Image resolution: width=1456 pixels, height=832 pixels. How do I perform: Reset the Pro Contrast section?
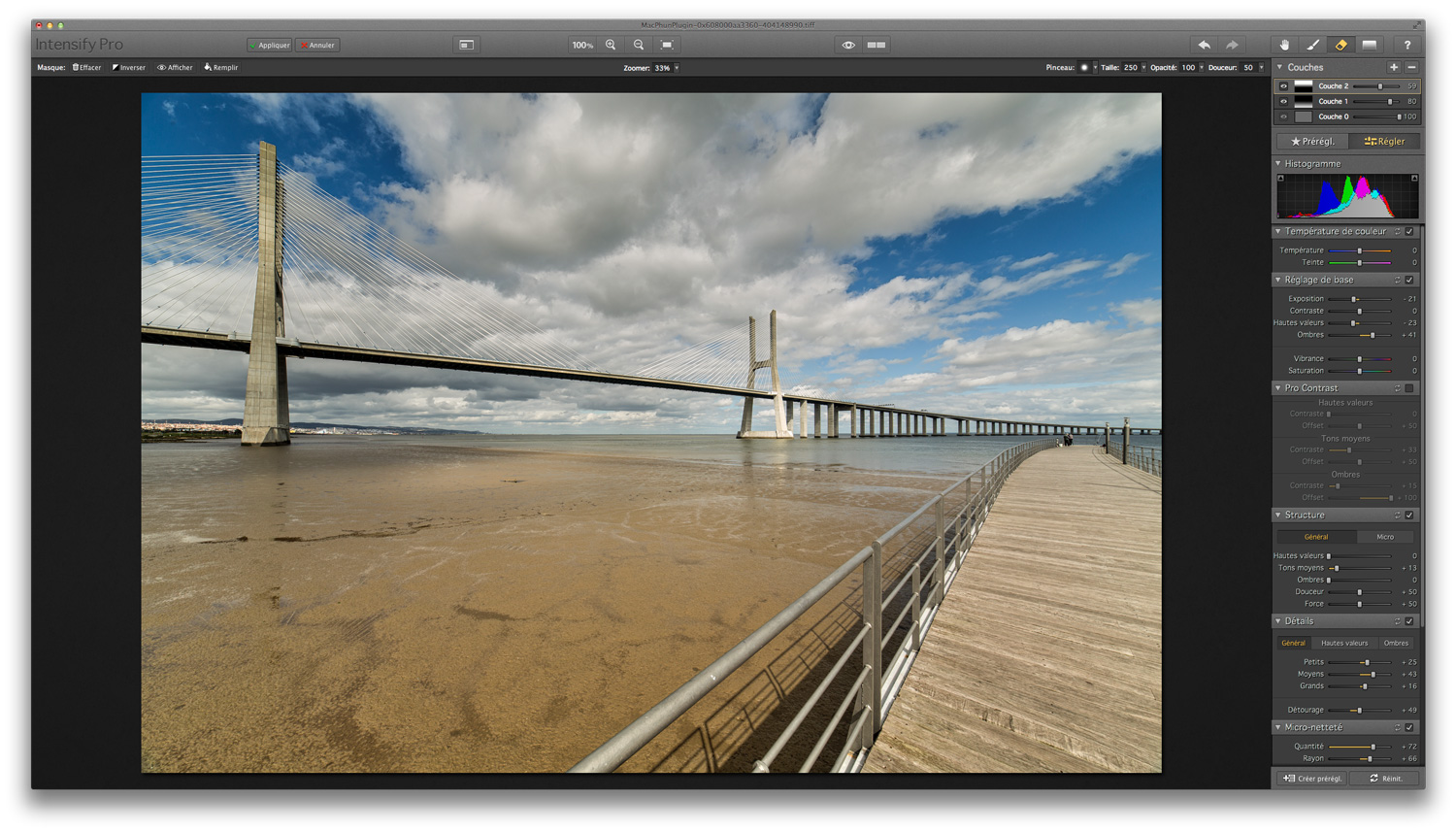coord(1398,388)
